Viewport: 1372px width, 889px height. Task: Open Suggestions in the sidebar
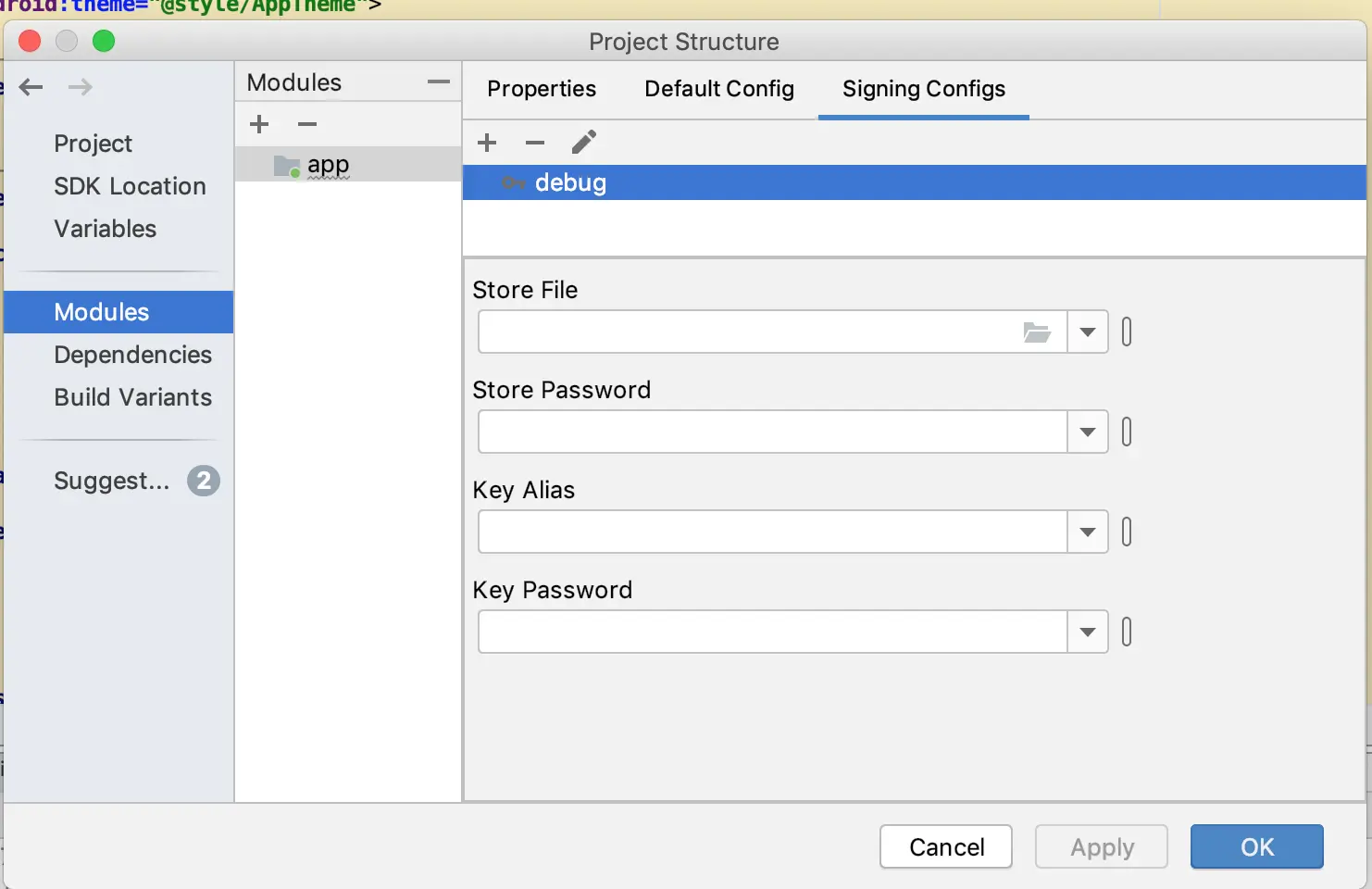(112, 481)
